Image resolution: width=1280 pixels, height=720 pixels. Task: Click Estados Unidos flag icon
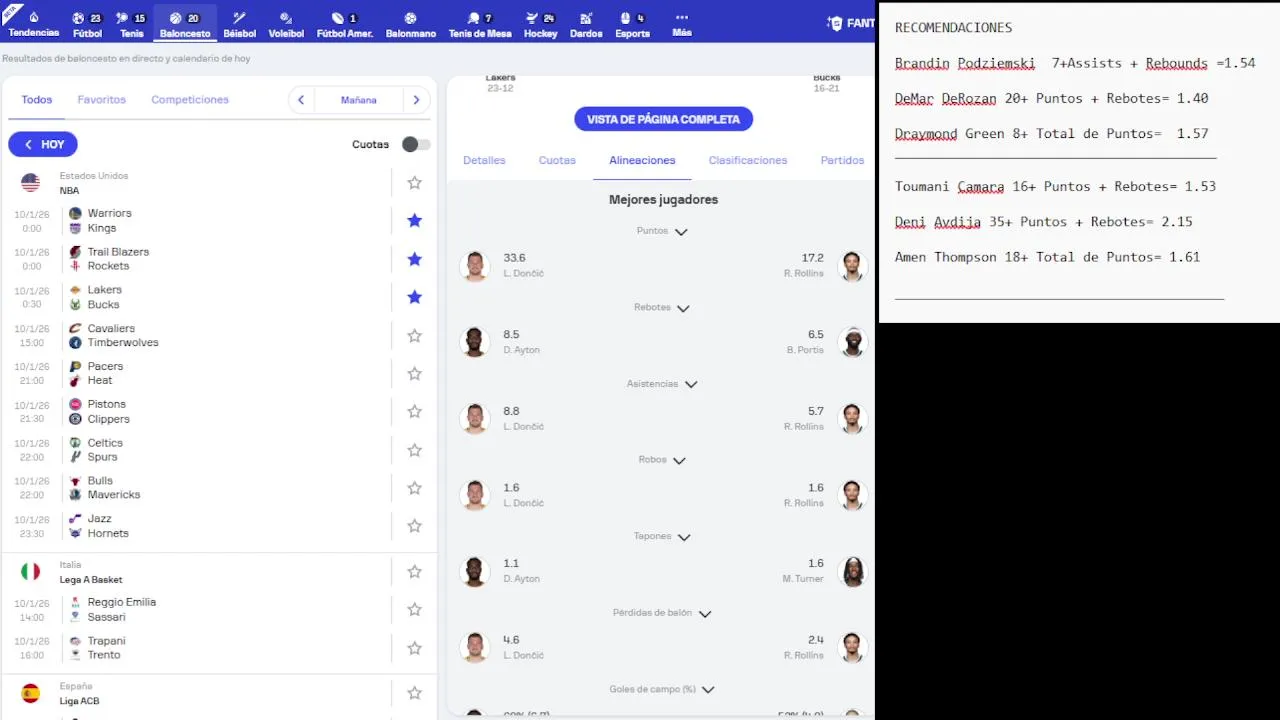pos(31,183)
